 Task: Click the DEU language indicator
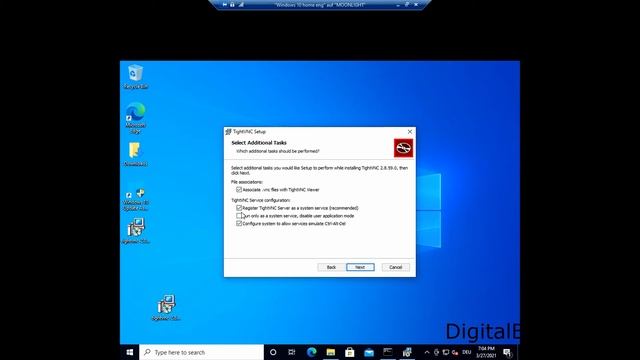tap(467, 352)
